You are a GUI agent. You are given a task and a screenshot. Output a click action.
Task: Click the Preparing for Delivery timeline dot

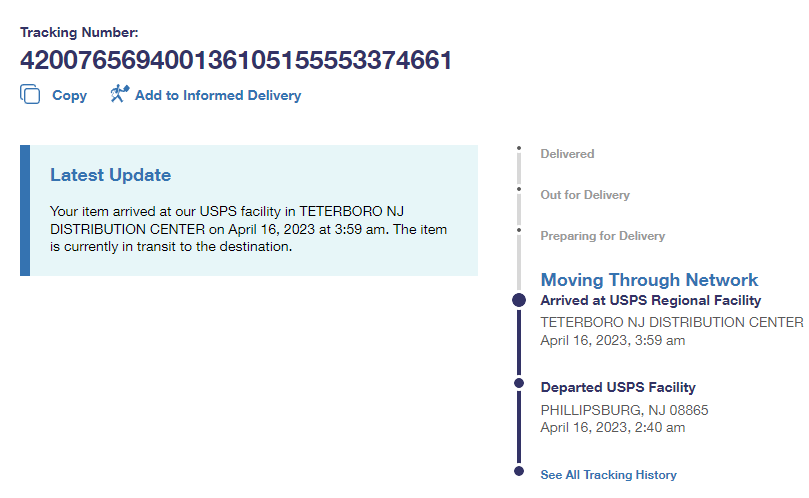[x=519, y=231]
